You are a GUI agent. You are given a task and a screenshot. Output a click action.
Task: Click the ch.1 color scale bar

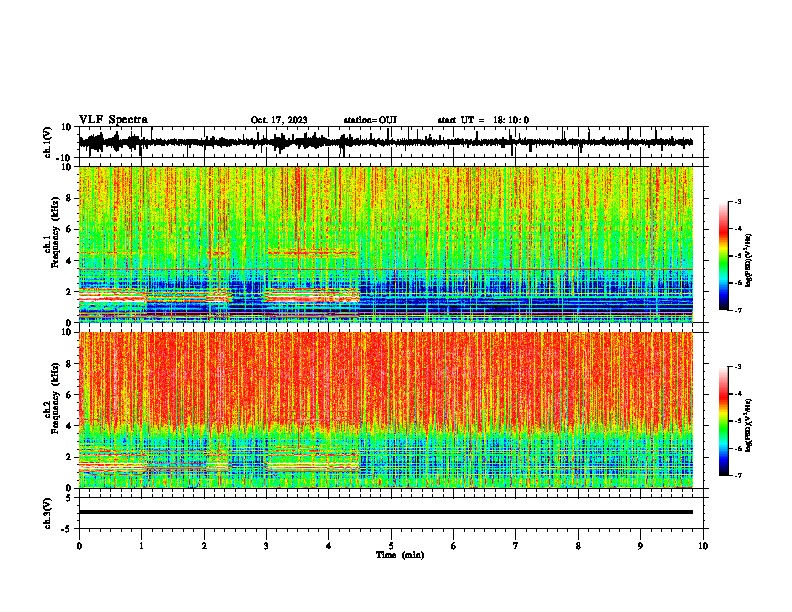(723, 256)
